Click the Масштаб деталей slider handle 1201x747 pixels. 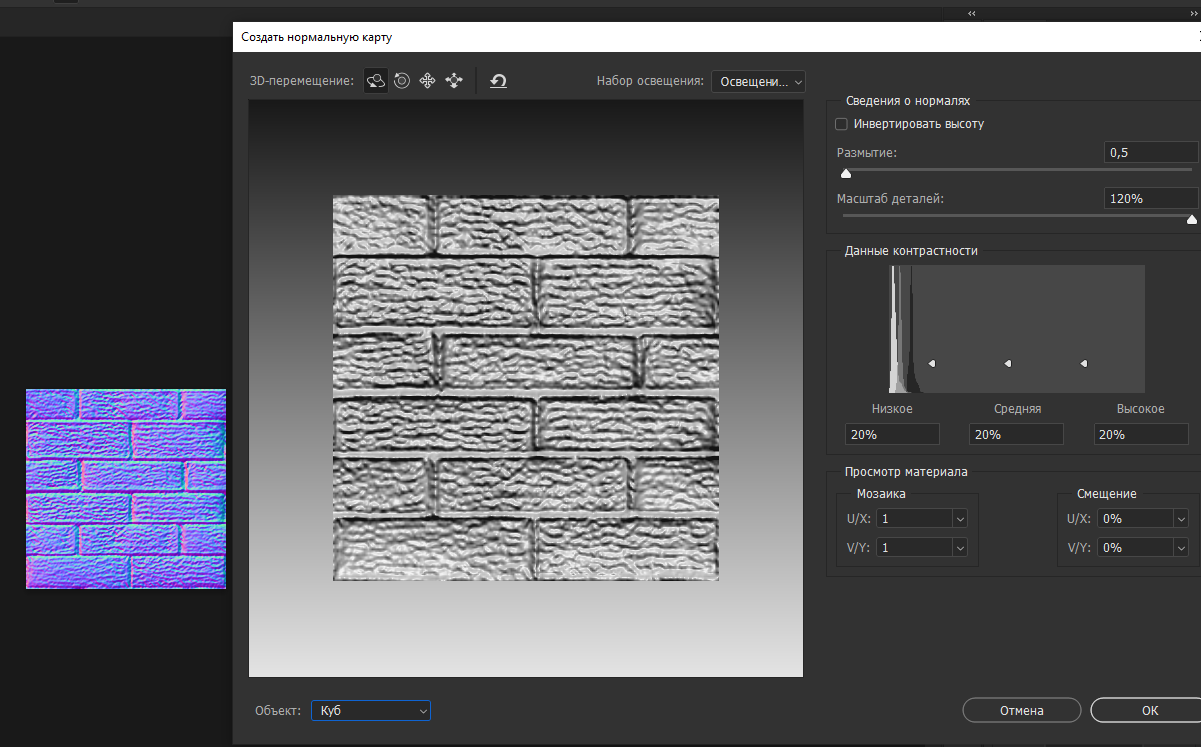pos(1191,219)
